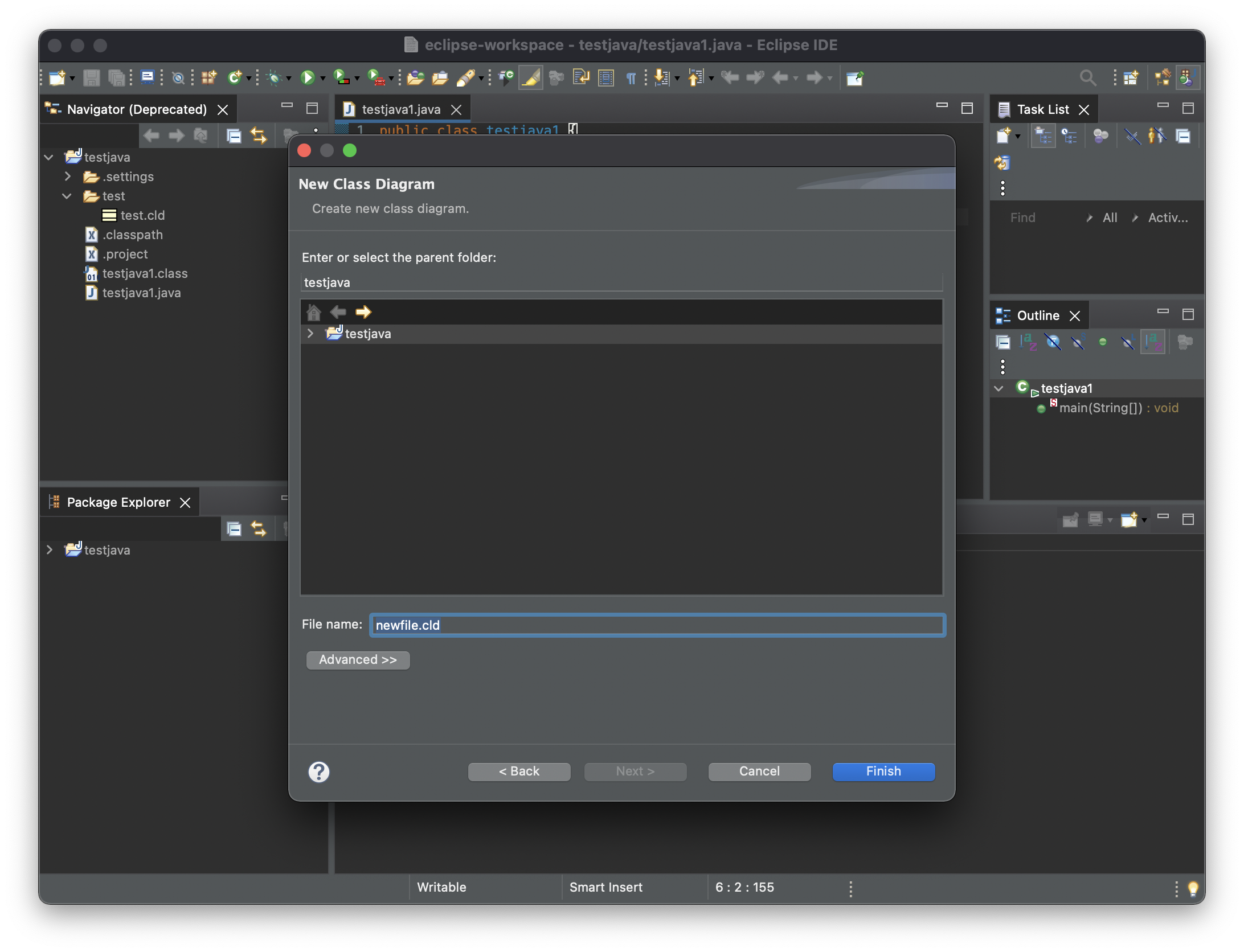Screen dimensions: 1244x952
Task: Open dropdown arrow next to Next Annotation
Action: tap(677, 79)
